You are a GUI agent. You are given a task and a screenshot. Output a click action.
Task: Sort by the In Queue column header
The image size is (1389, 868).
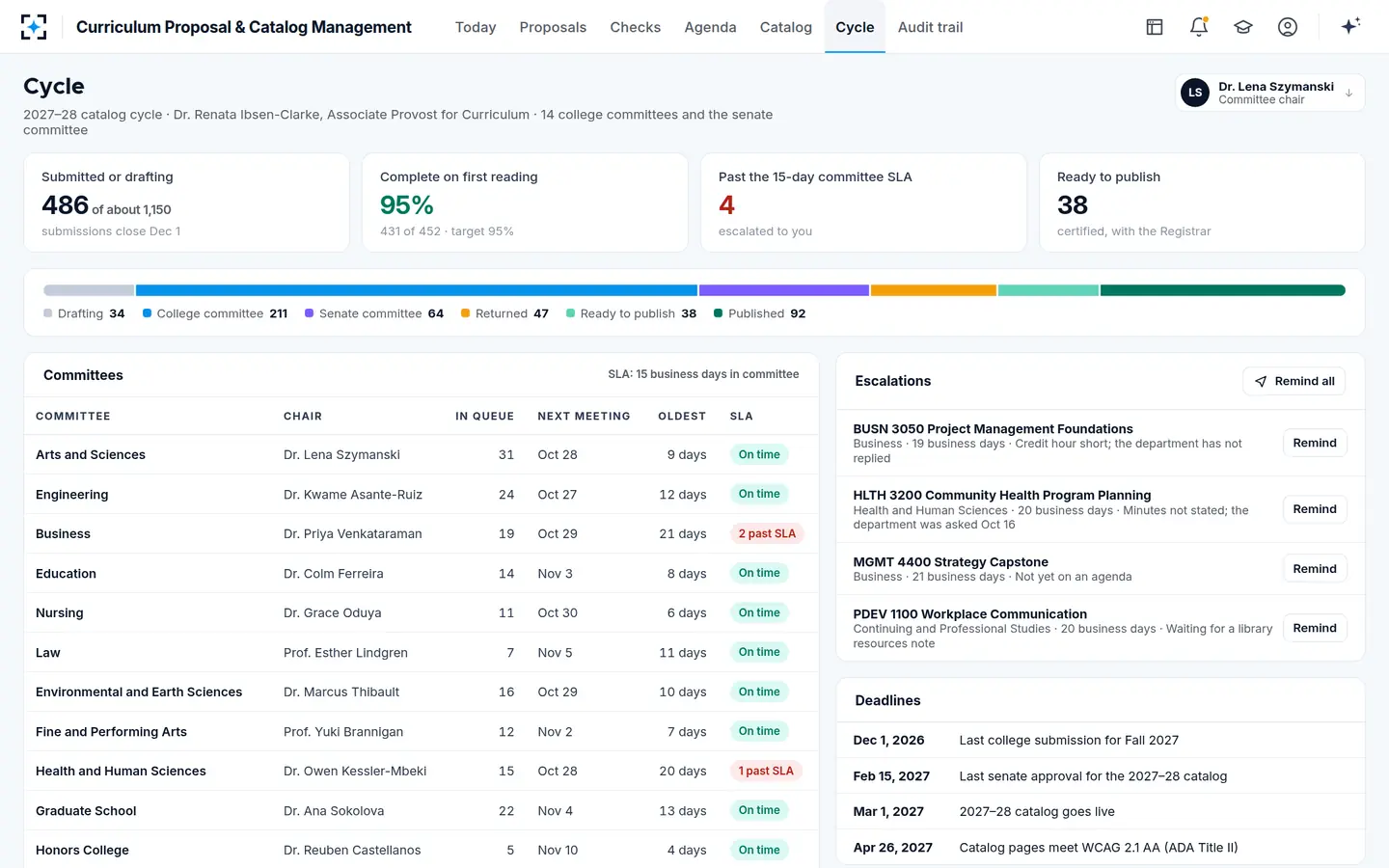point(484,417)
